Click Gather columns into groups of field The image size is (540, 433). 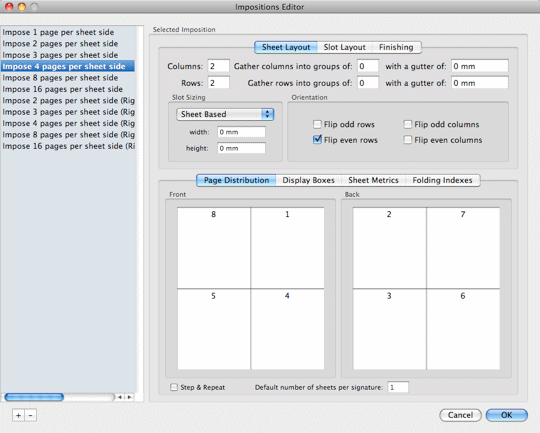pyautogui.click(x=368, y=66)
